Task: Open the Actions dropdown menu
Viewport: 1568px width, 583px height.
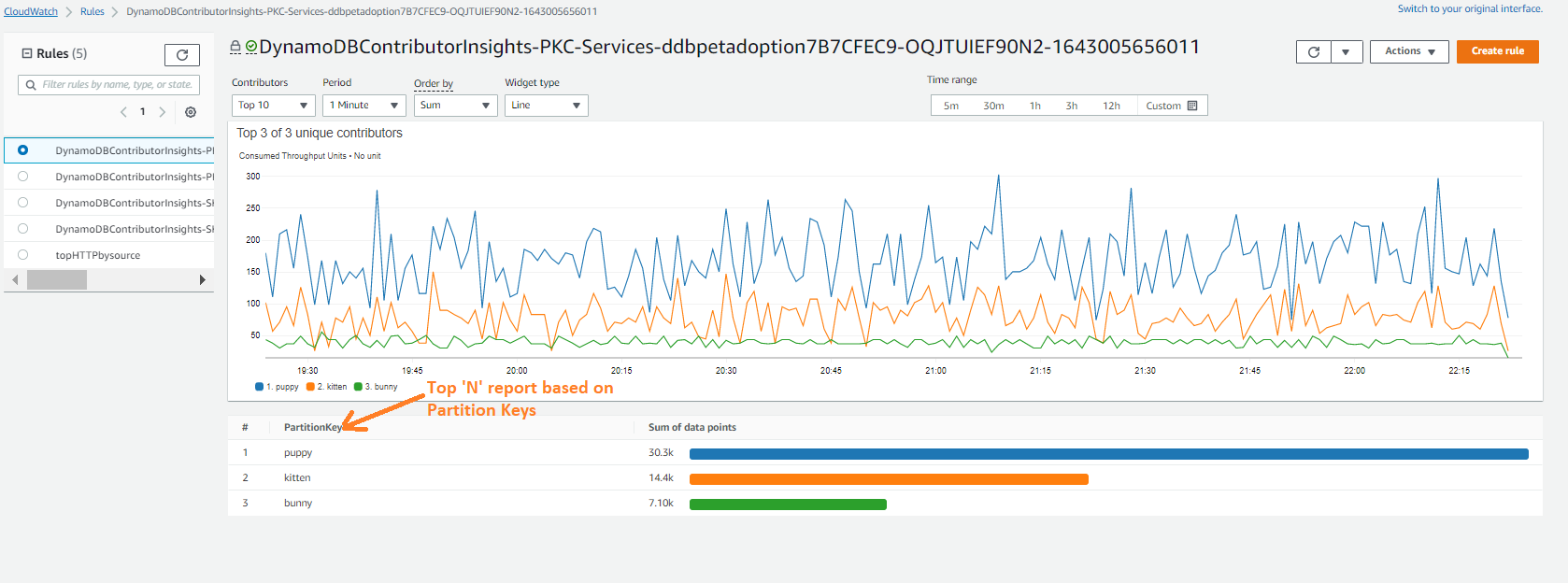Action: point(1409,51)
